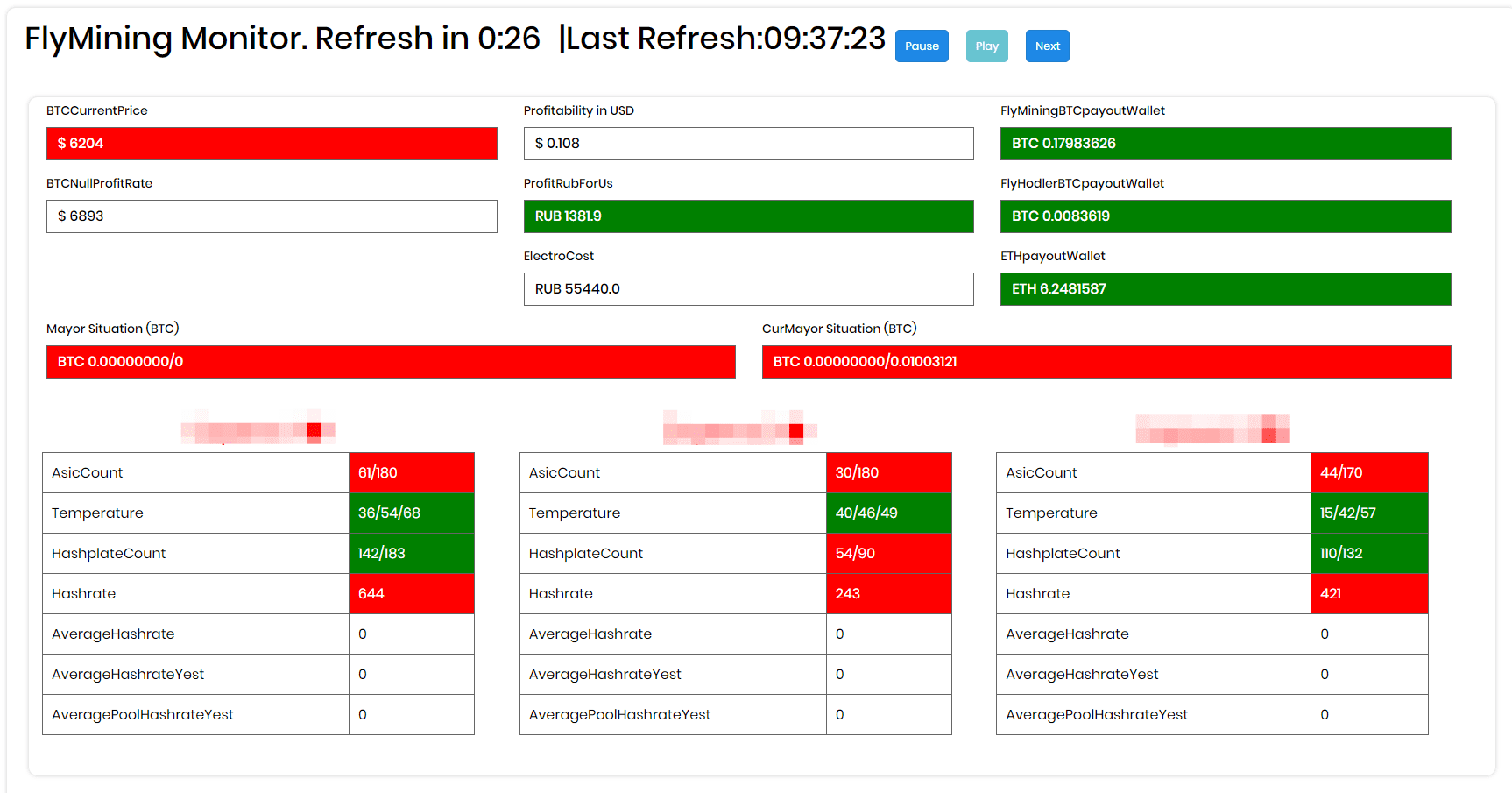1512x793 pixels.
Task: Select FlyMiningBTCpayoutWallet value BTC 0.17983626
Action: (1226, 144)
